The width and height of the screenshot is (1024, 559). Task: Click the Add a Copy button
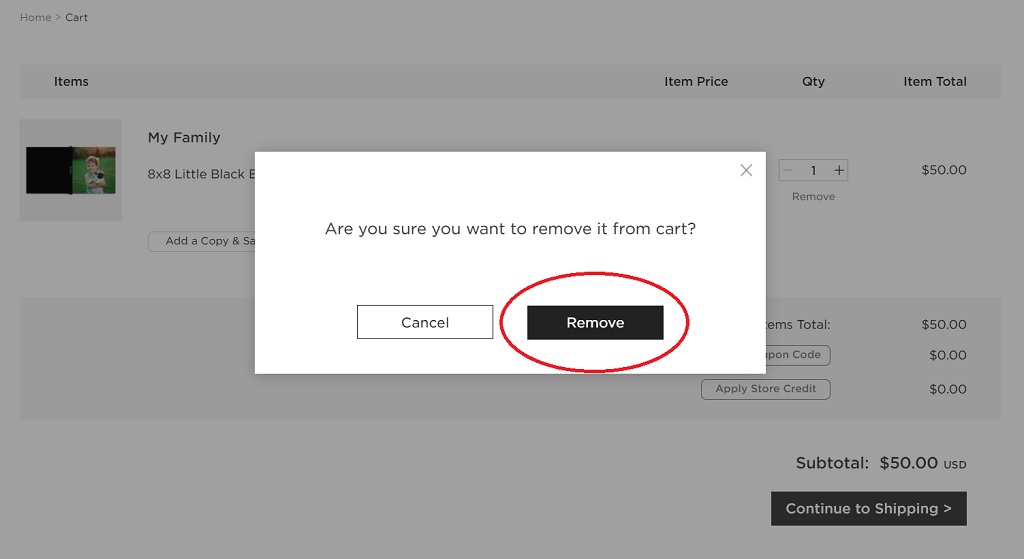(202, 241)
